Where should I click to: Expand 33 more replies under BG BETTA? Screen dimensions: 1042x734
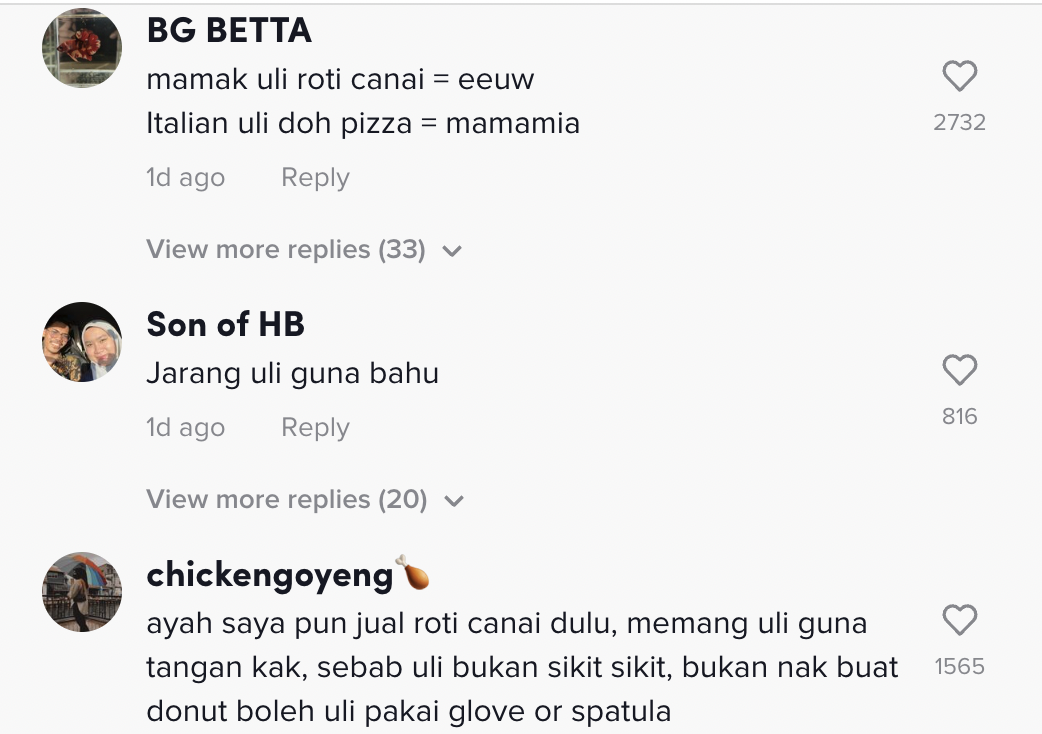point(286,249)
